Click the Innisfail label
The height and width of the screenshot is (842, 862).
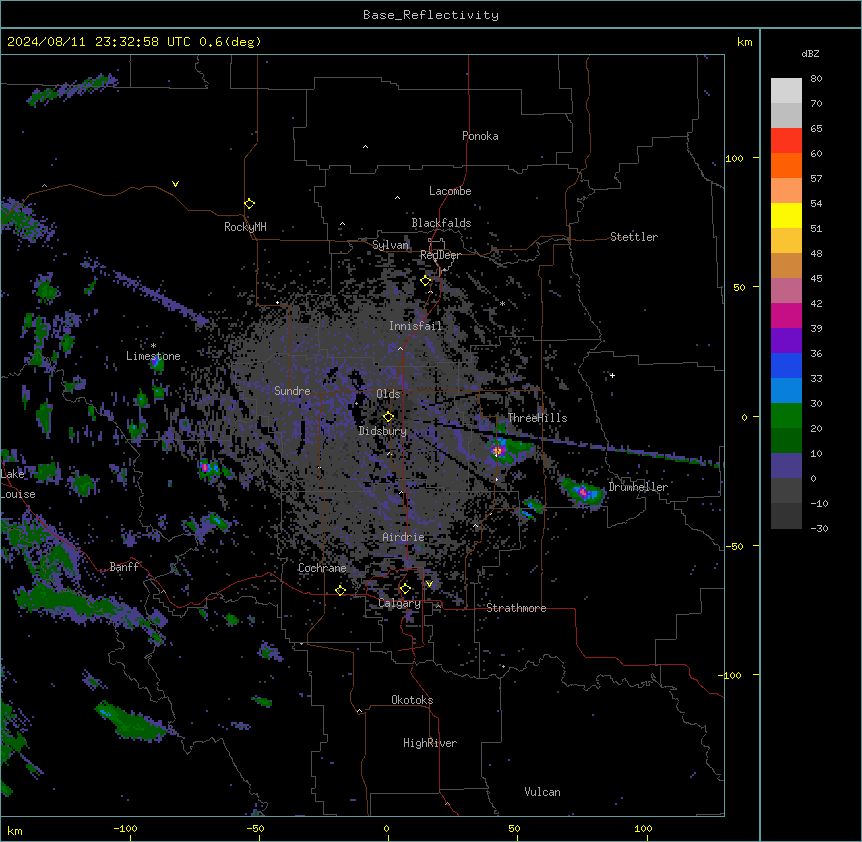(416, 326)
